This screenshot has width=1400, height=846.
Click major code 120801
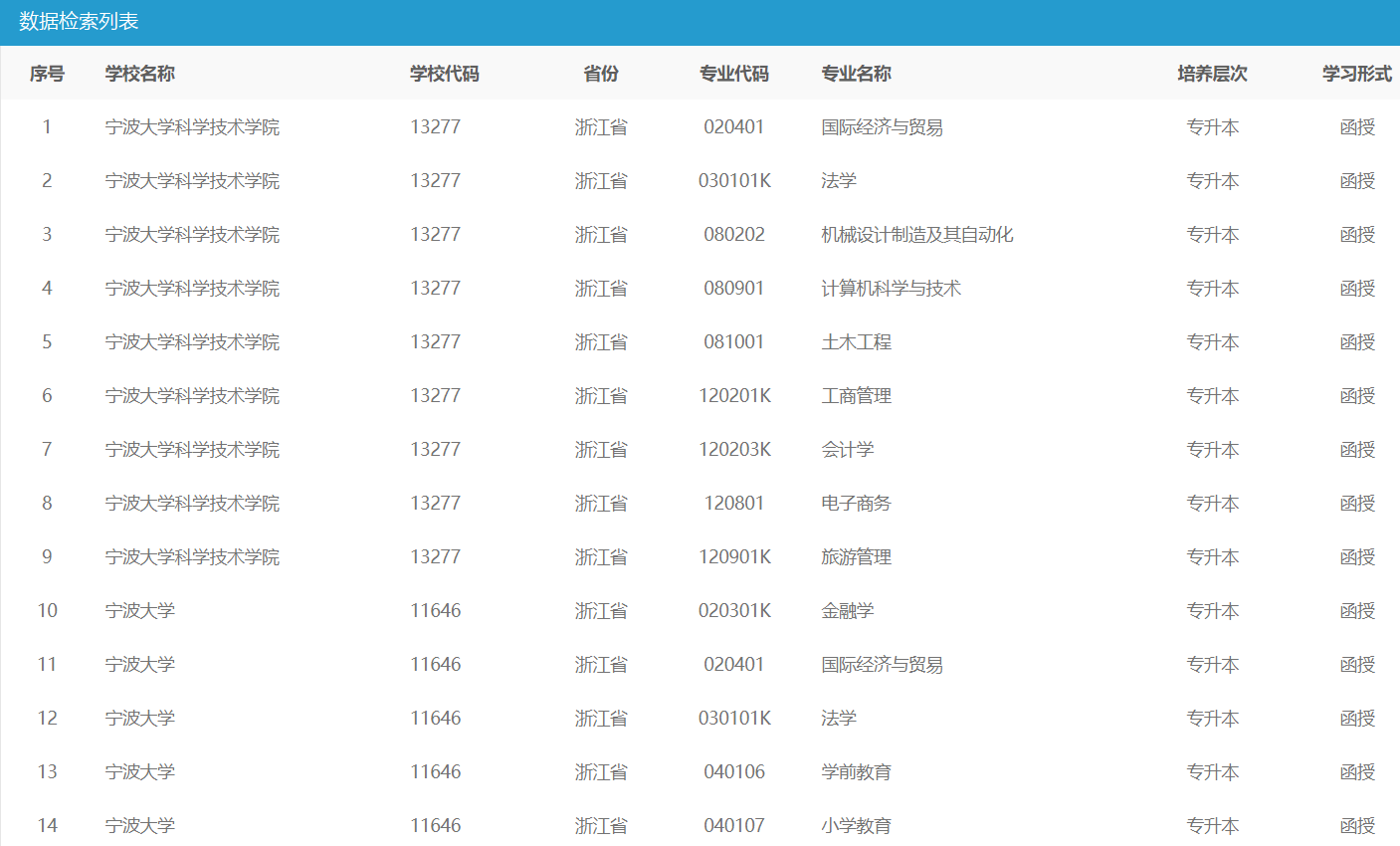(734, 504)
